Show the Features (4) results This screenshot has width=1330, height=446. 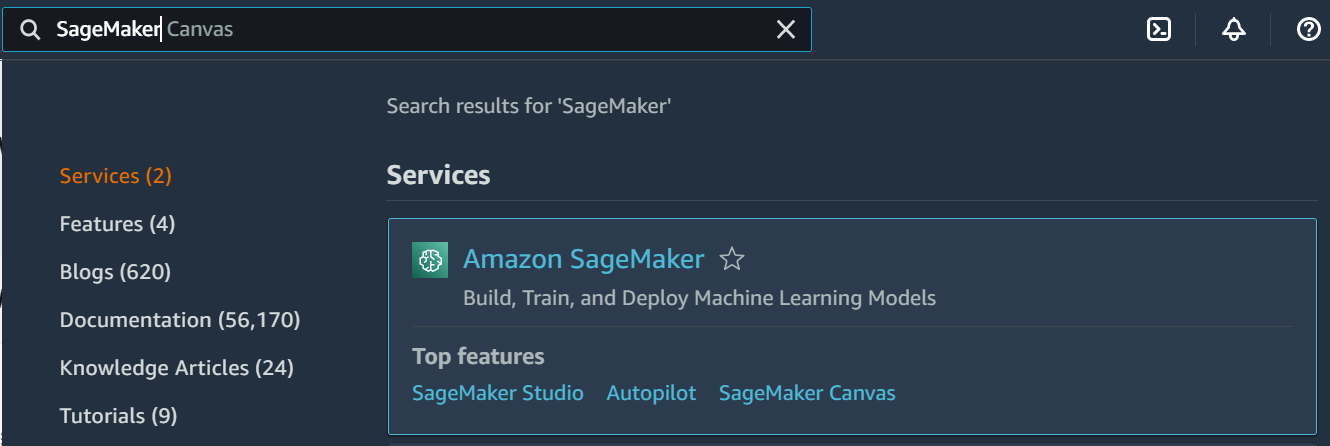(117, 224)
